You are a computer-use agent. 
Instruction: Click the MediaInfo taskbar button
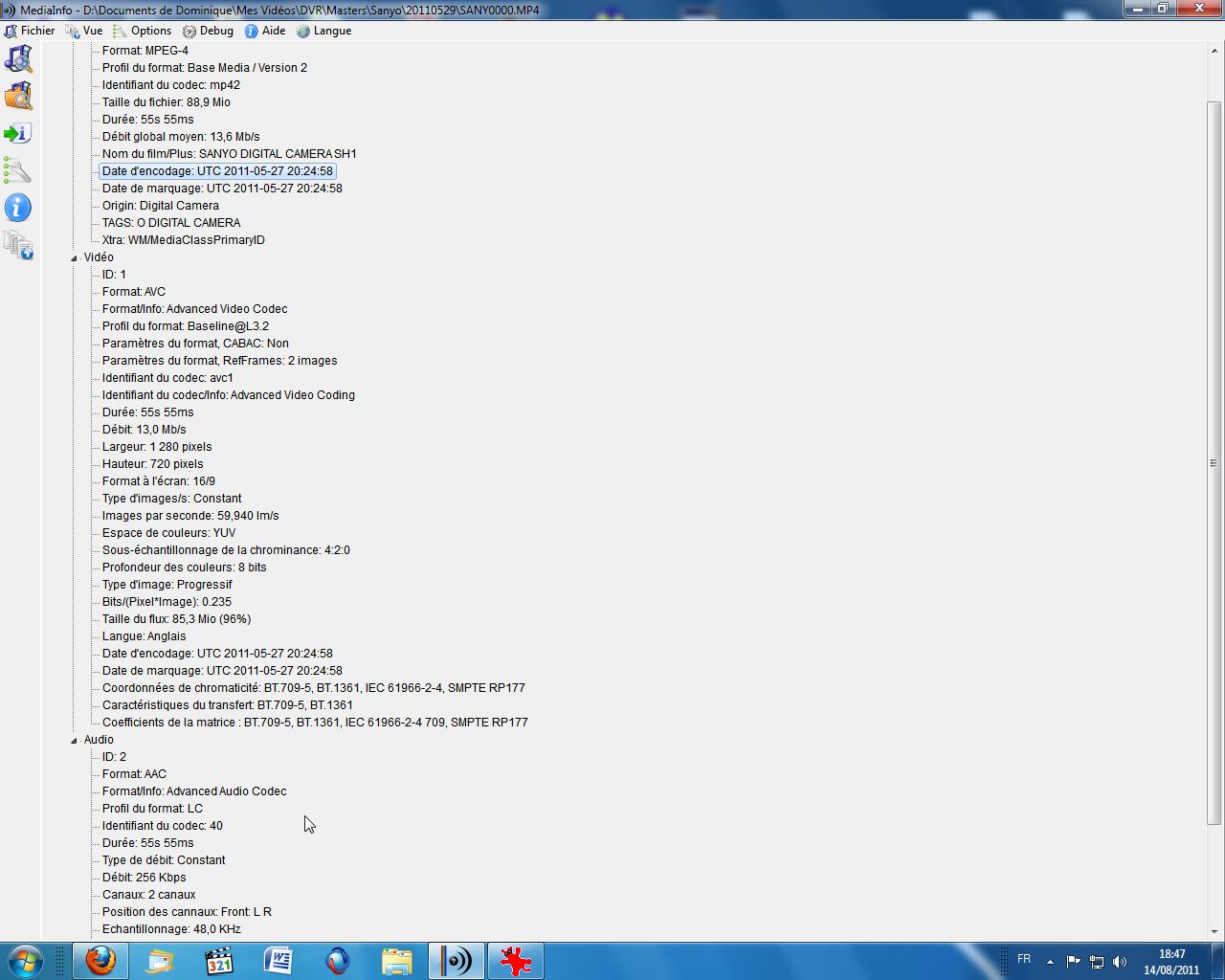[457, 961]
